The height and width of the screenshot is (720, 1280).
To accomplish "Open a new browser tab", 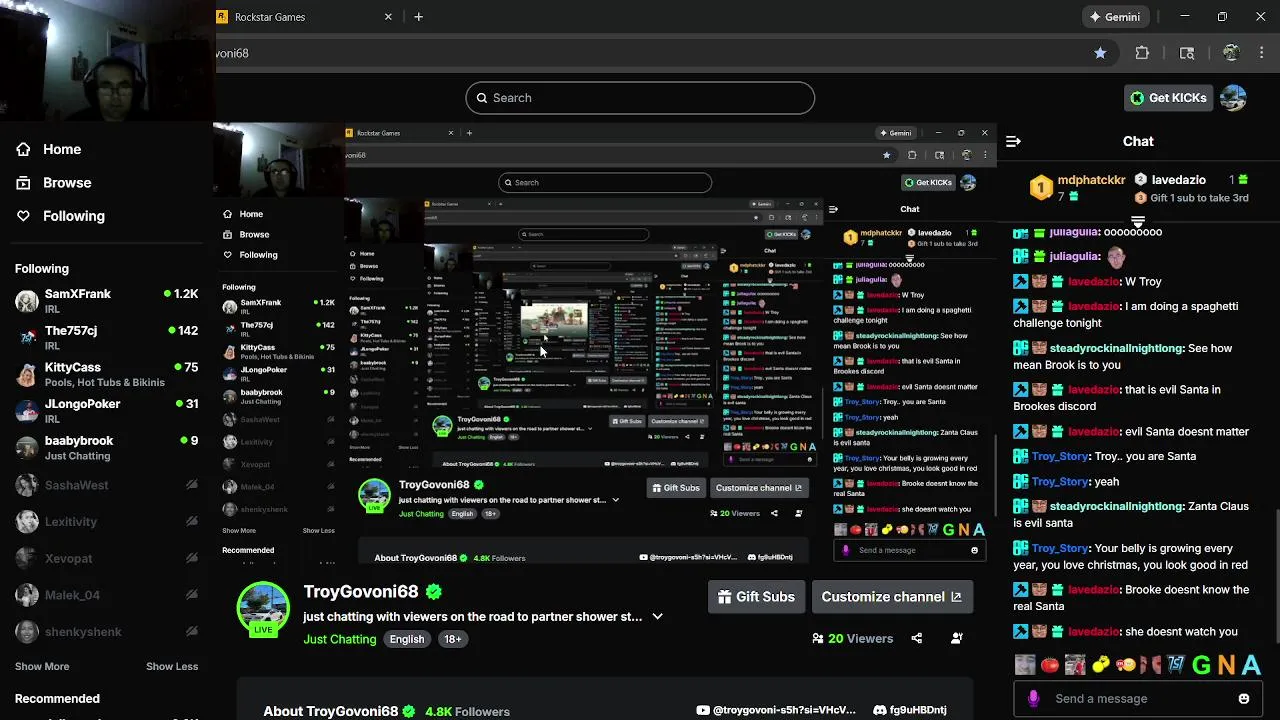I will pyautogui.click(x=418, y=17).
